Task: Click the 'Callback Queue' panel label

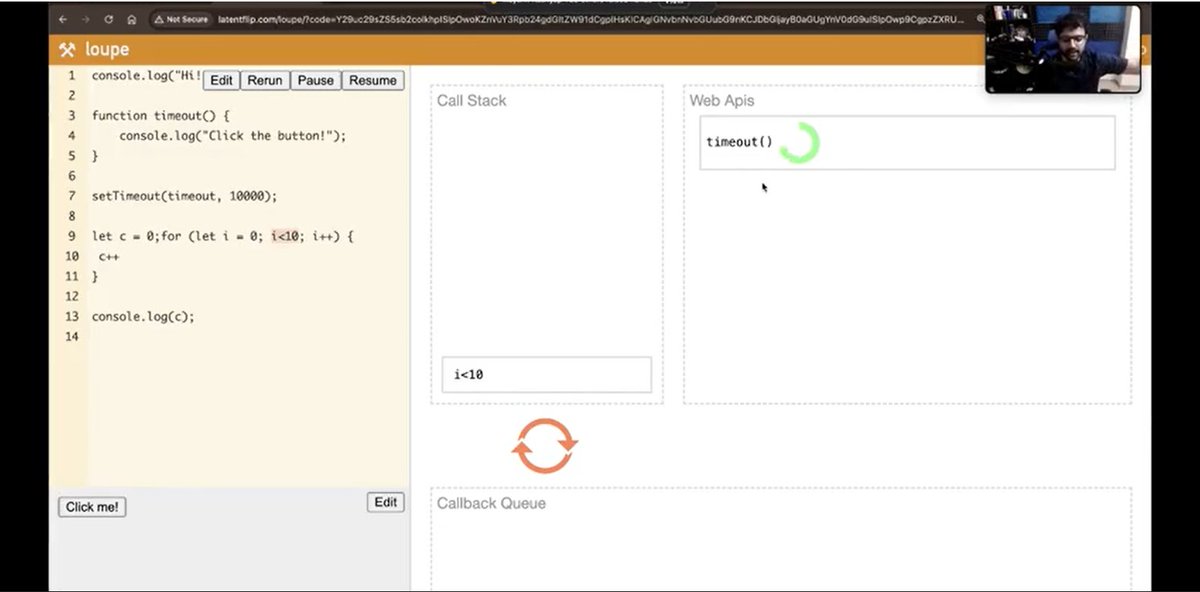Action: pyautogui.click(x=491, y=503)
